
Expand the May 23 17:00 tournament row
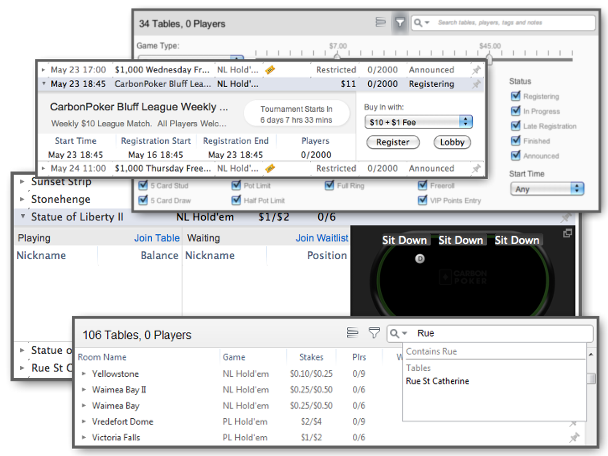(x=43, y=70)
